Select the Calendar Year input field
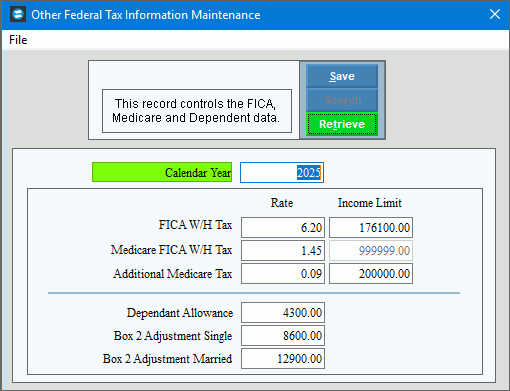Screen dimensions: 510x391 [x=282, y=173]
